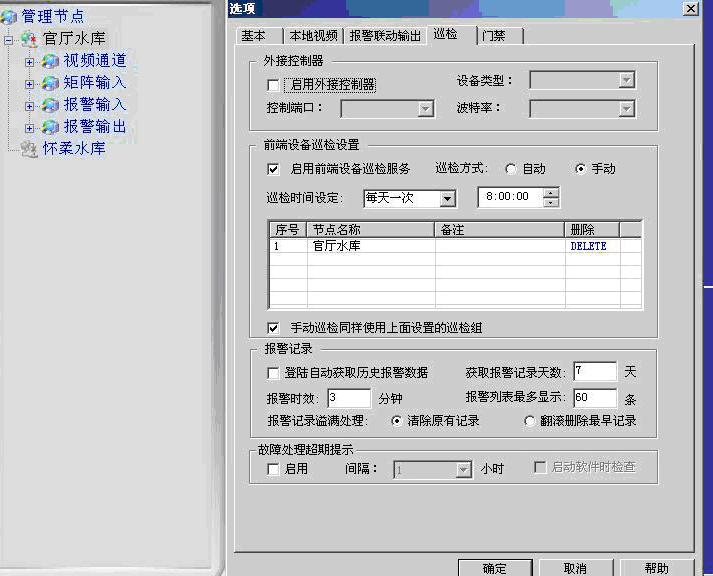Click the 8:00:00 time spinner up arrow

coord(551,193)
